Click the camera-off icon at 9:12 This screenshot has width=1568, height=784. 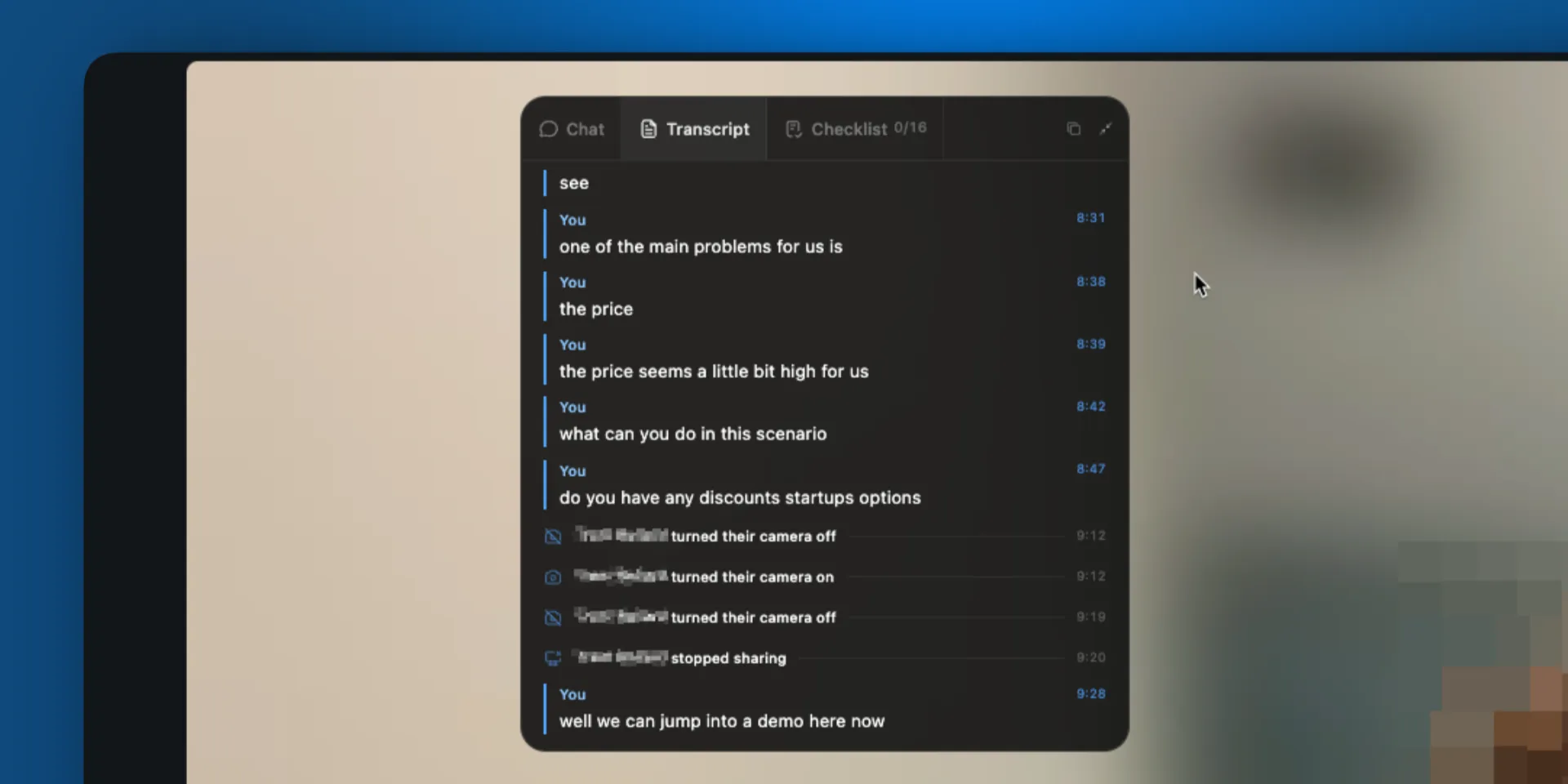553,537
